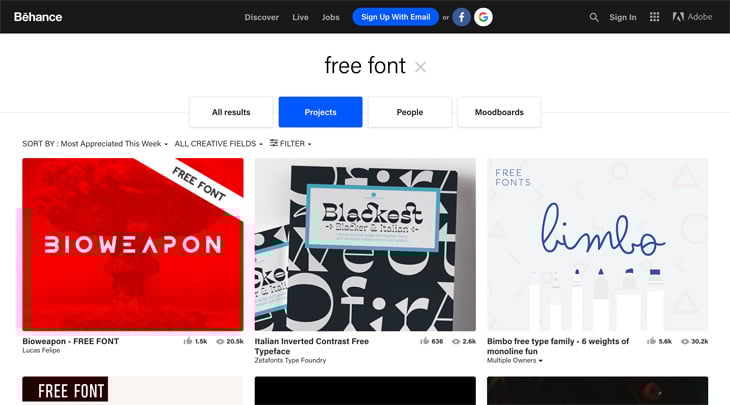Click the Behance logo
The height and width of the screenshot is (405, 730).
(38, 17)
